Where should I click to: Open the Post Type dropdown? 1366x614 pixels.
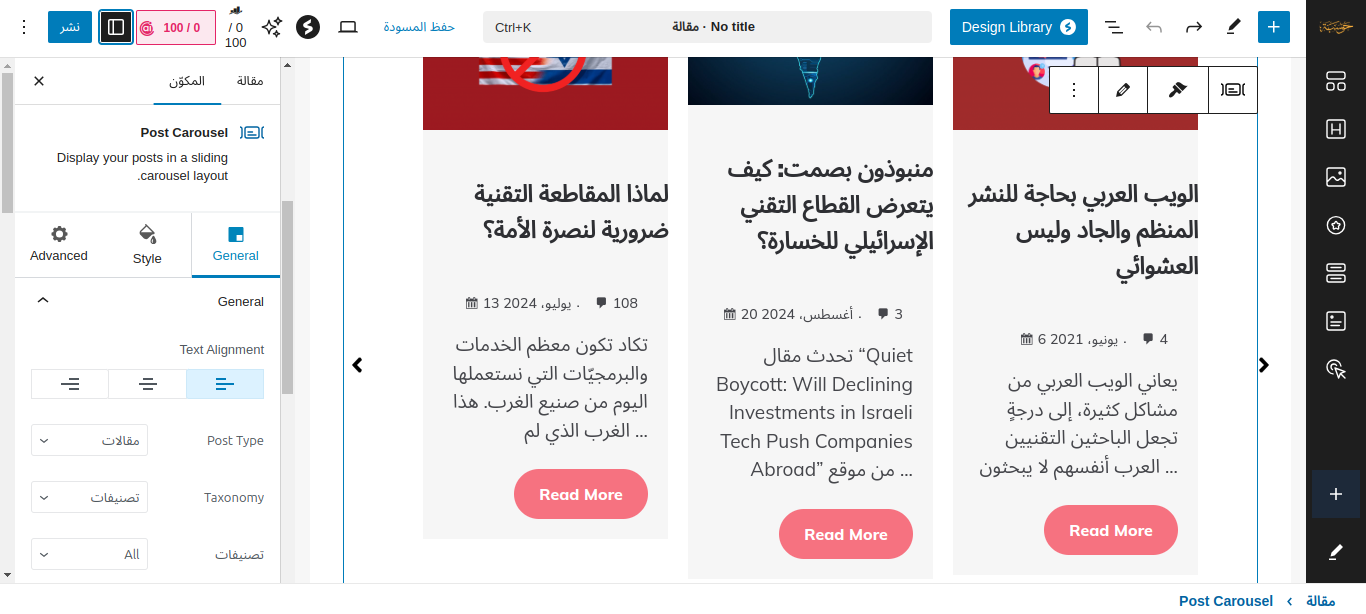pos(90,441)
